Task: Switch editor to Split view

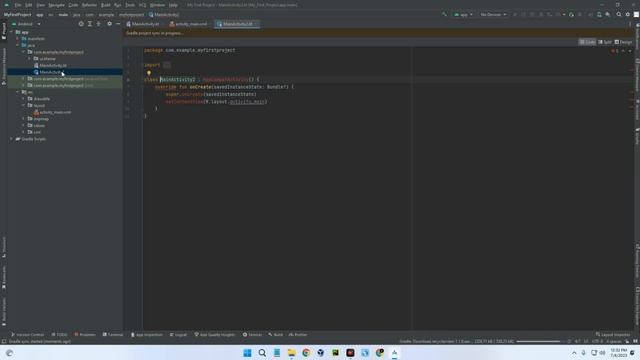Action: click(x=605, y=42)
